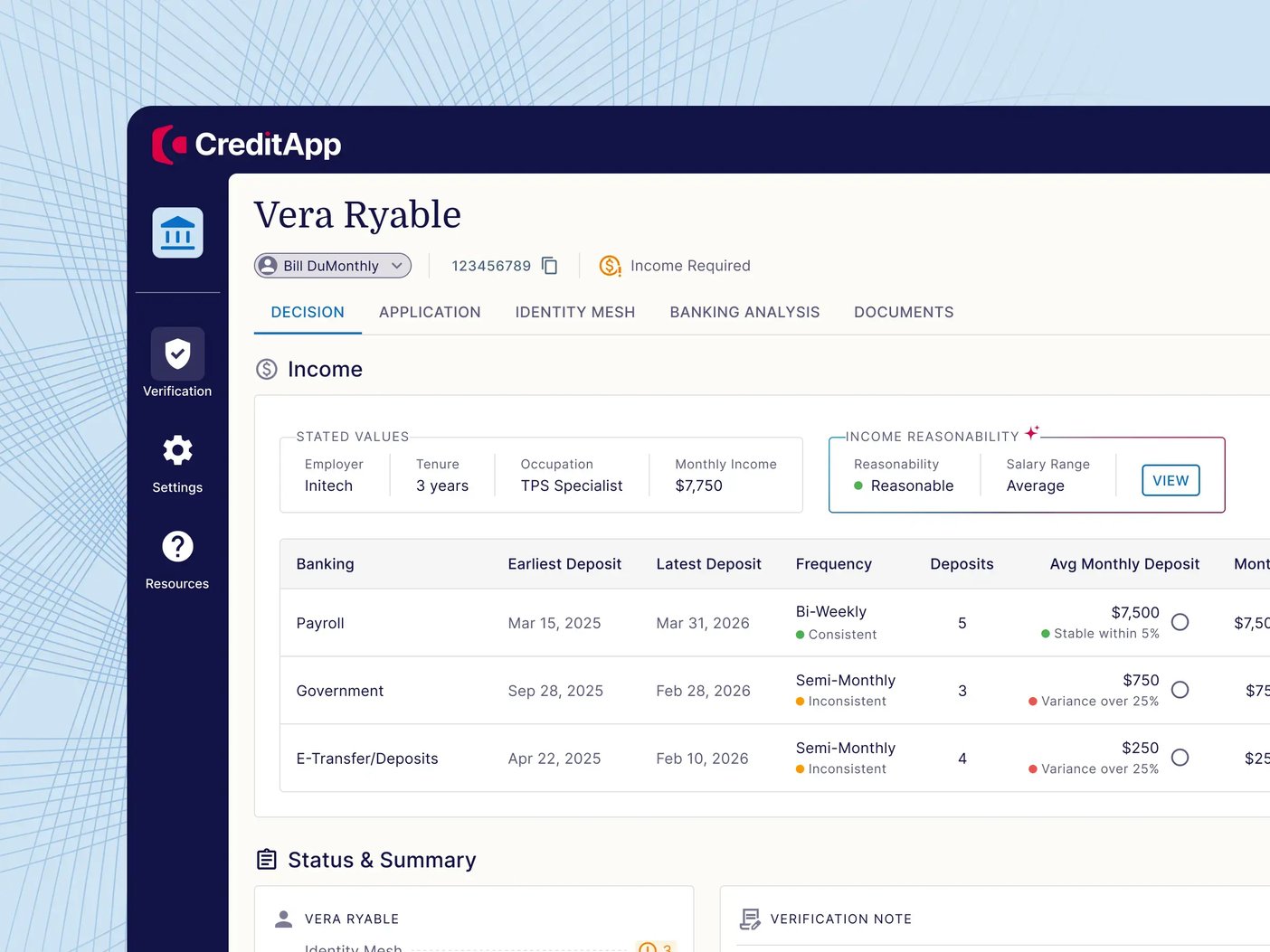Screen dimensions: 1270x952
Task: Click the Verification Note icon
Action: click(x=750, y=919)
